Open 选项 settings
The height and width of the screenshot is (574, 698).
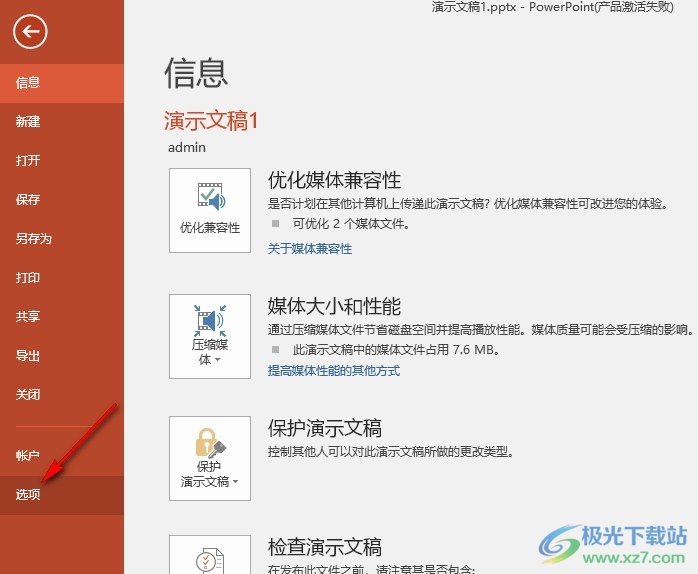point(62,495)
